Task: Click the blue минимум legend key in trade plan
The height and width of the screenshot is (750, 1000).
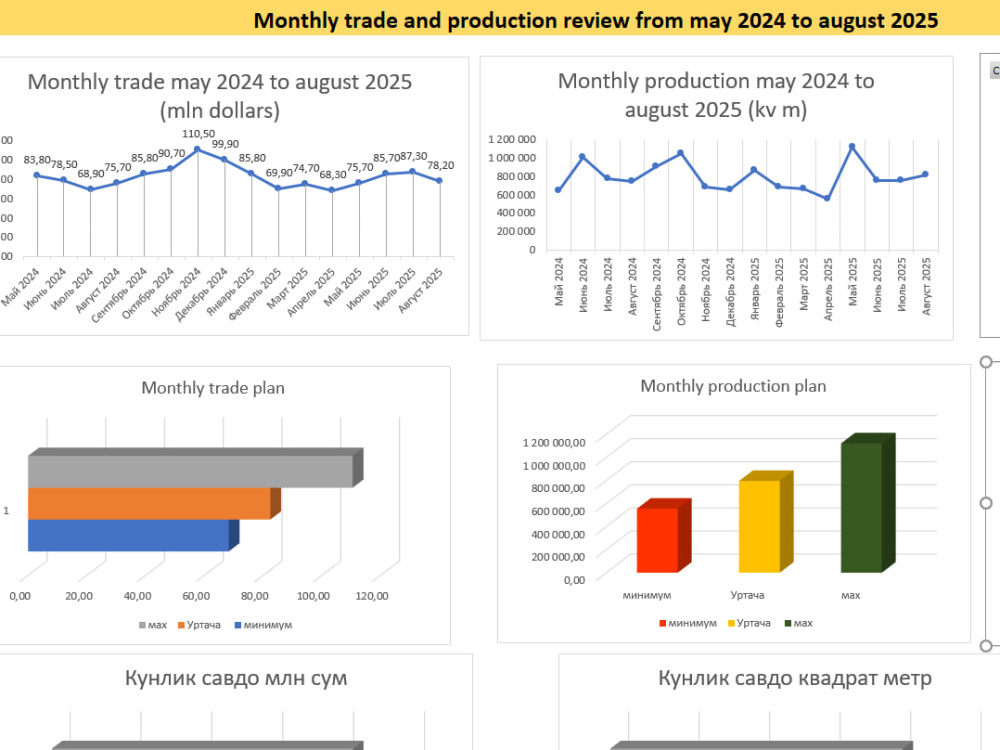Action: (x=238, y=625)
